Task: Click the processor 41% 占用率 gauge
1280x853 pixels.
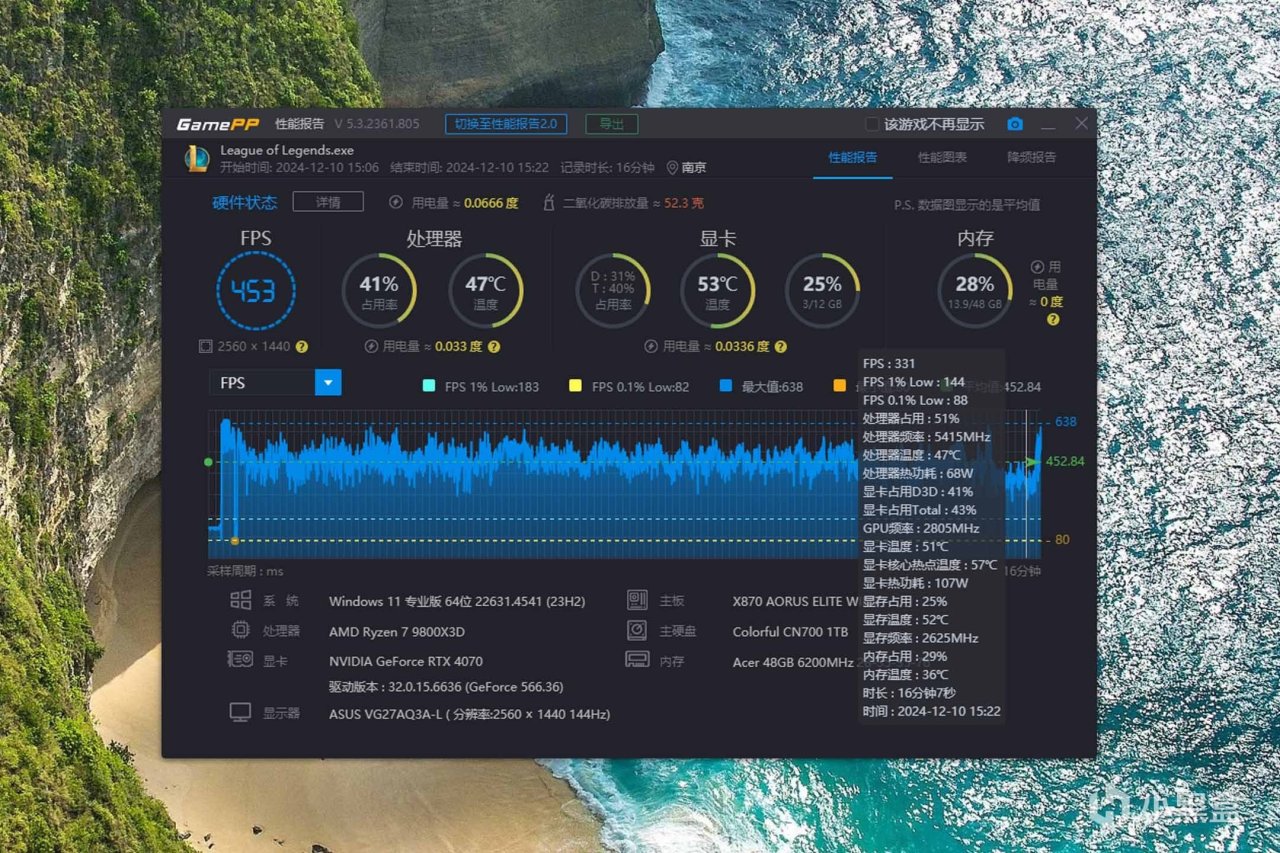Action: 379,290
